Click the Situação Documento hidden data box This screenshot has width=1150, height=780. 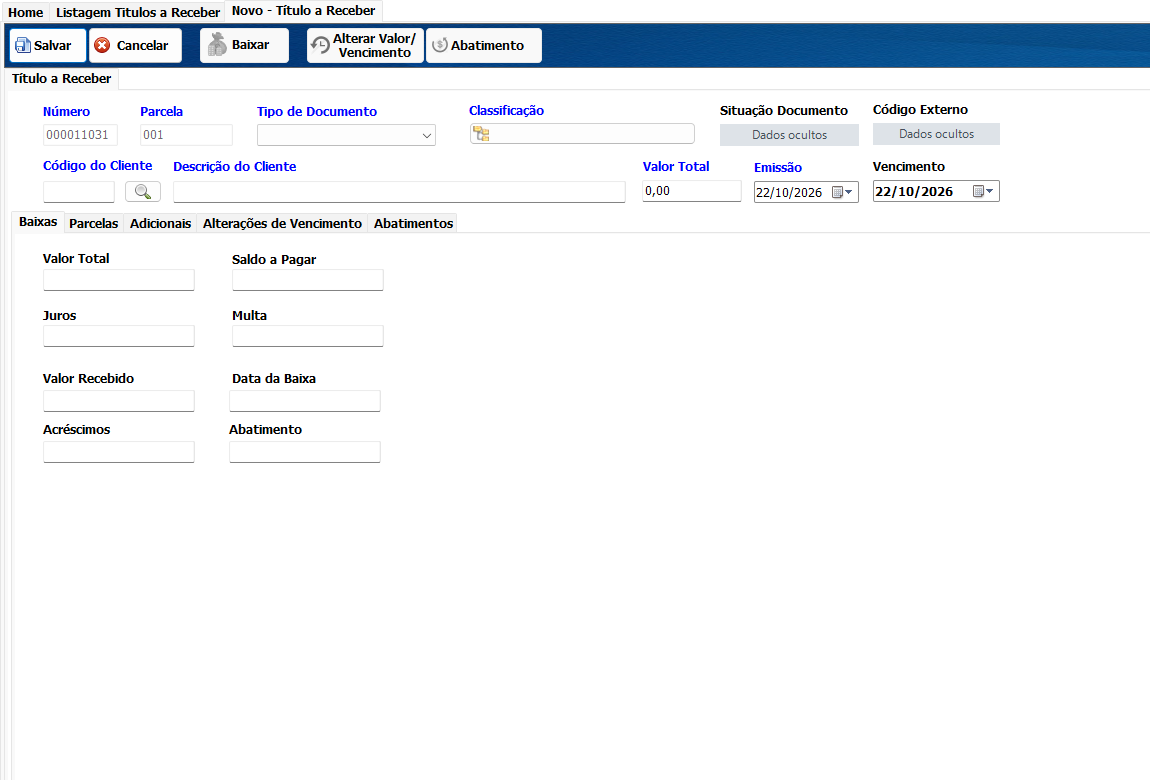point(789,135)
